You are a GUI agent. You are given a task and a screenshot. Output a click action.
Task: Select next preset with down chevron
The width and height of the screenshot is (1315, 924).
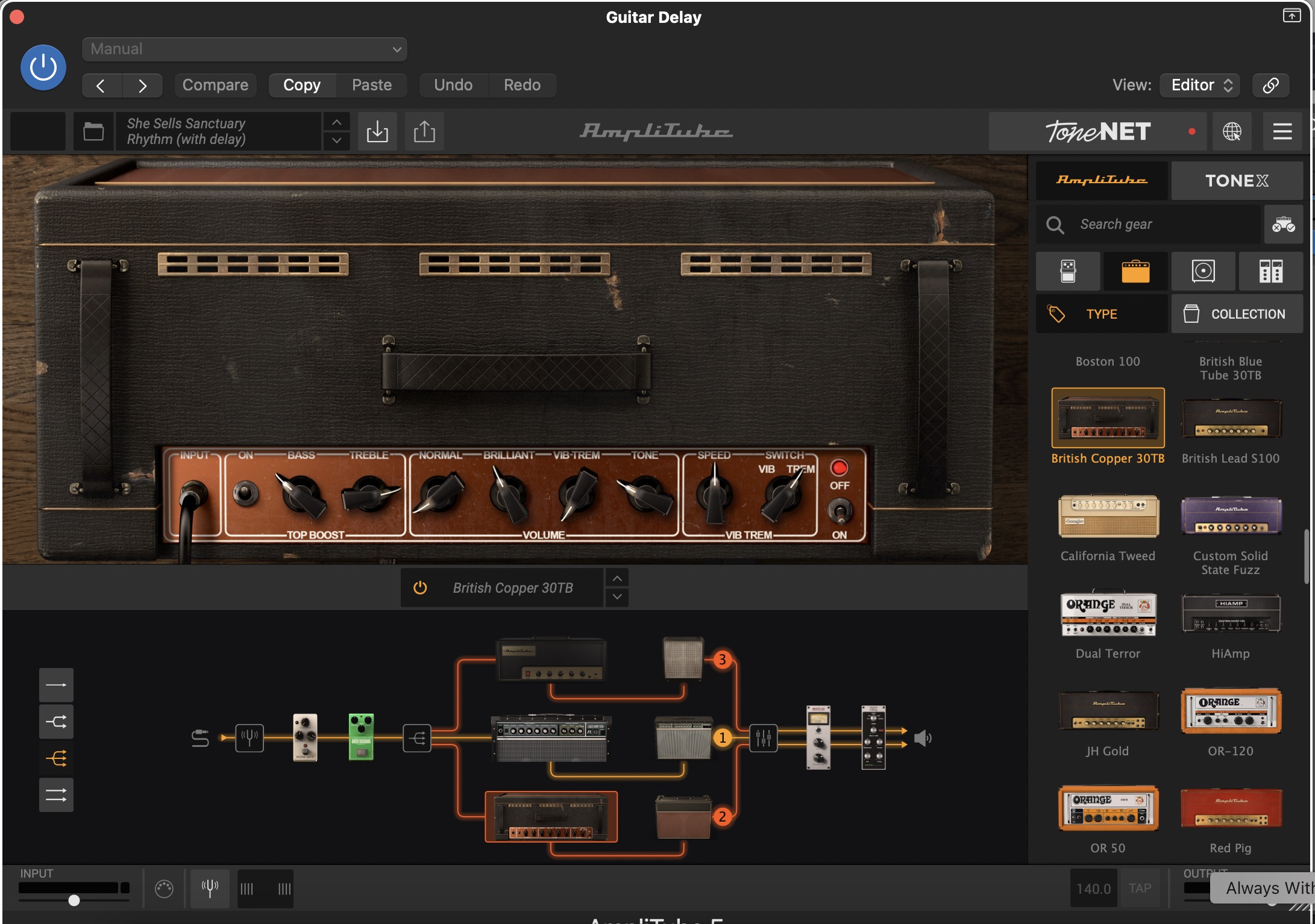click(337, 140)
